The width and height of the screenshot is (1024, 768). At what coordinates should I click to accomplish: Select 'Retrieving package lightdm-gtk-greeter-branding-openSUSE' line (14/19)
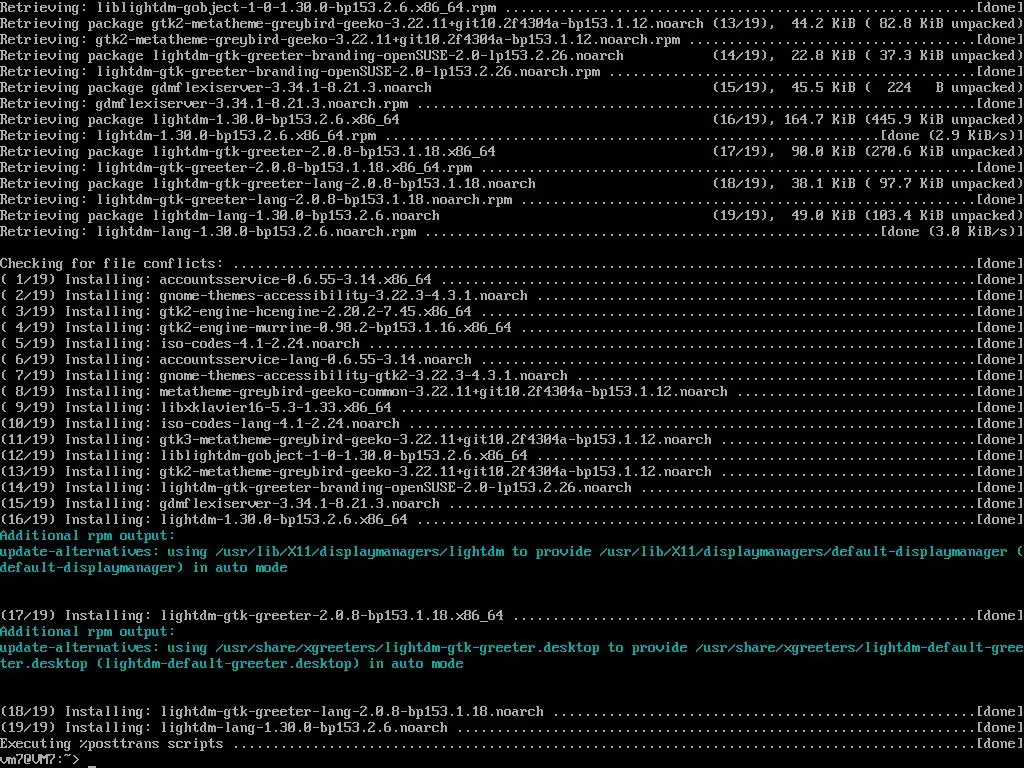pyautogui.click(x=512, y=56)
